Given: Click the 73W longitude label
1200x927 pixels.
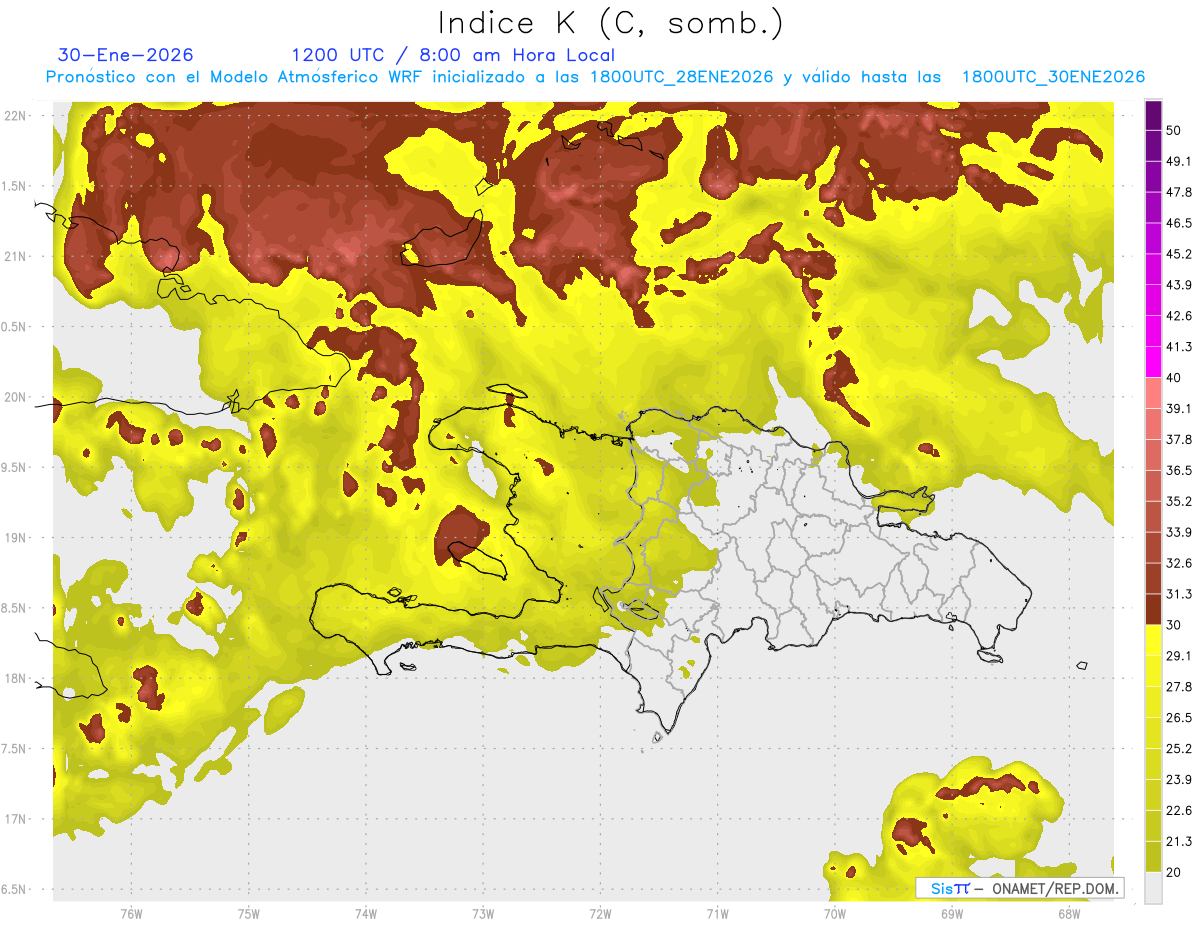Looking at the screenshot, I should coord(483,913).
